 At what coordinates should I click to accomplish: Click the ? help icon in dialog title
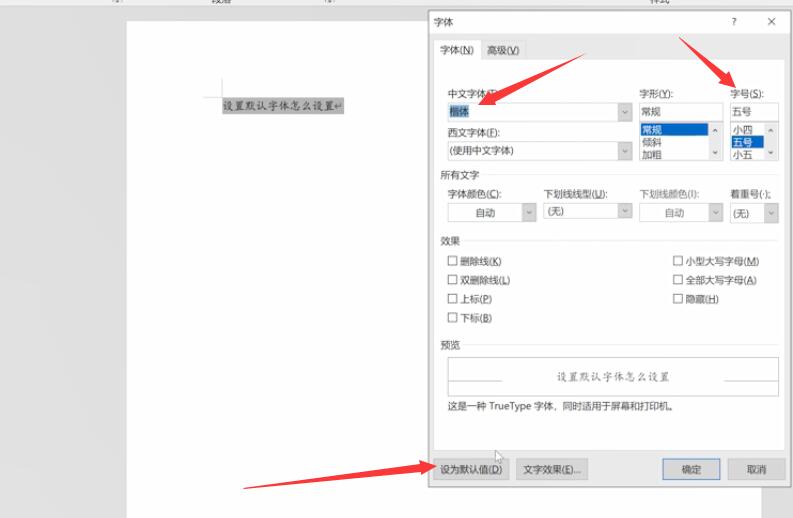(734, 22)
